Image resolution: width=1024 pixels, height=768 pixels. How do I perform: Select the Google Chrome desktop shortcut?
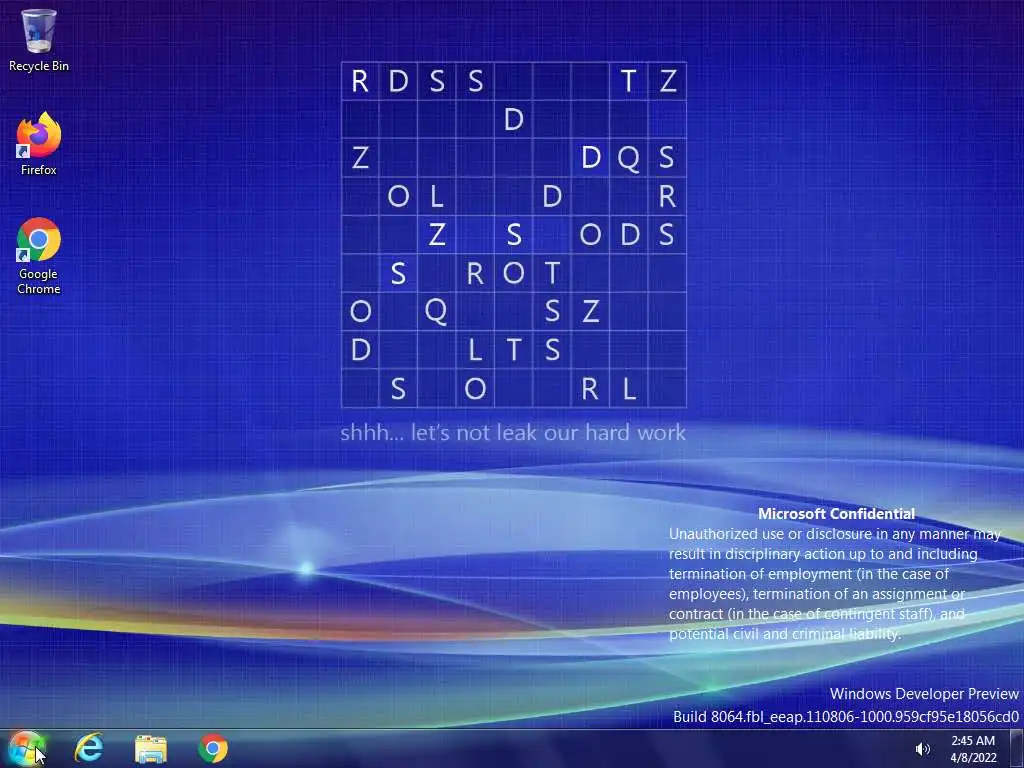(39, 256)
